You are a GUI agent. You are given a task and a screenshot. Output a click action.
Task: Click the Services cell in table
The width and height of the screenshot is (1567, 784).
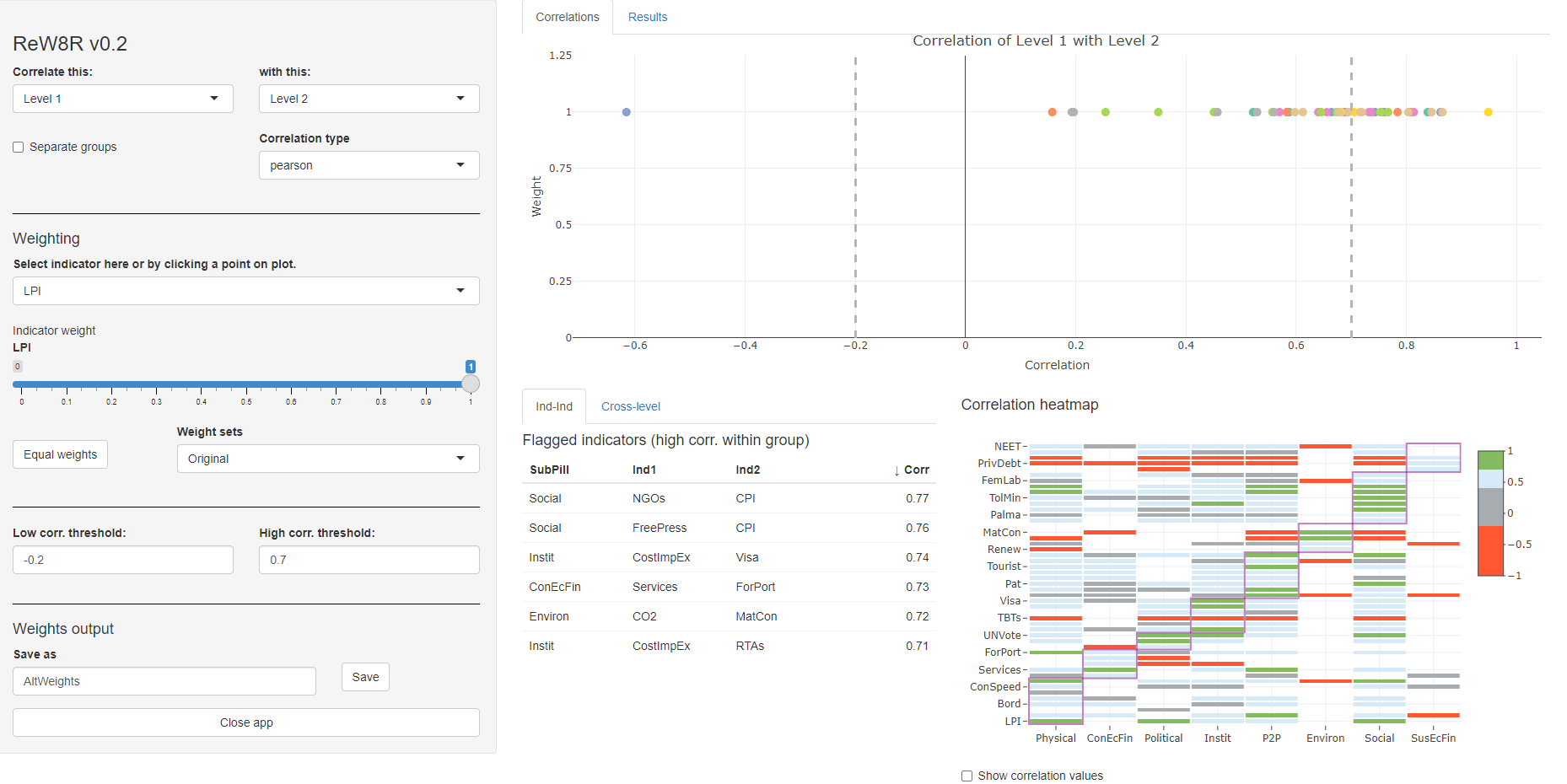654,587
